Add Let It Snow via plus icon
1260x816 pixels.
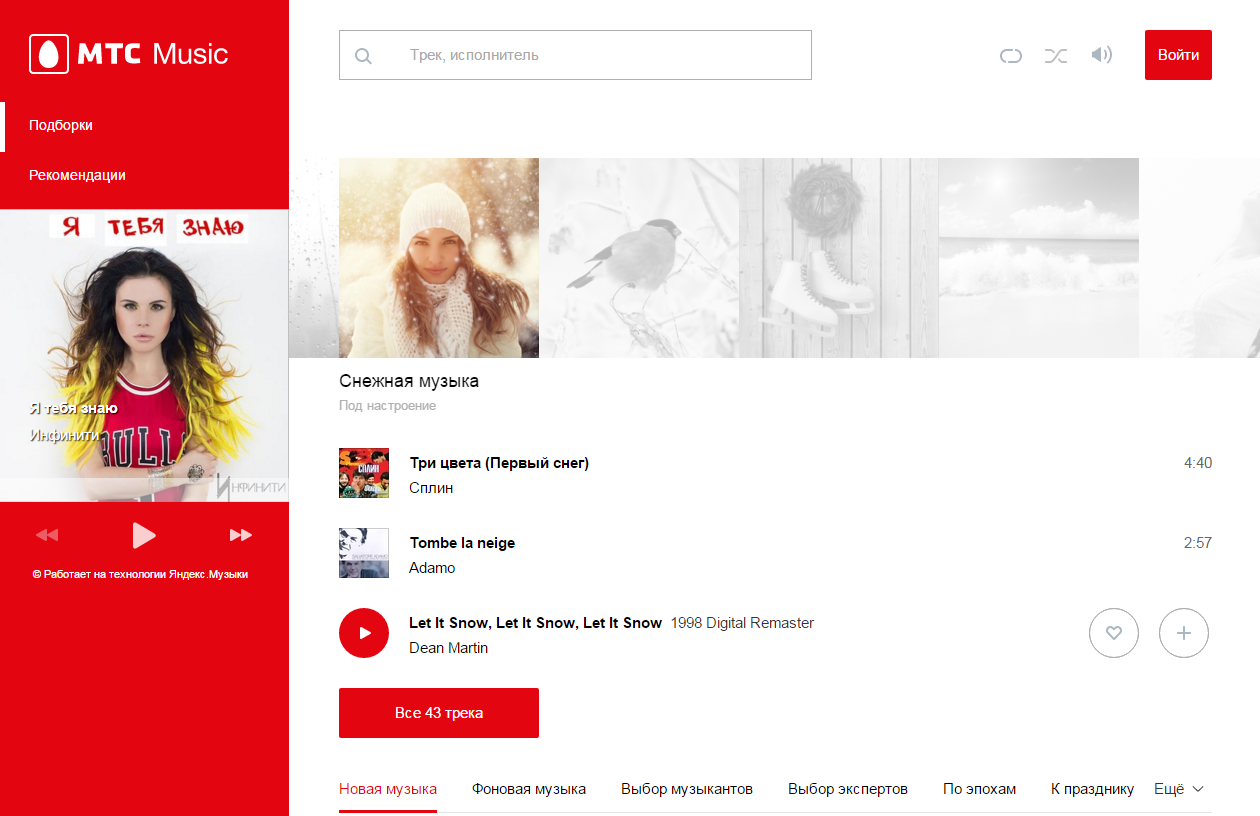(x=1184, y=633)
